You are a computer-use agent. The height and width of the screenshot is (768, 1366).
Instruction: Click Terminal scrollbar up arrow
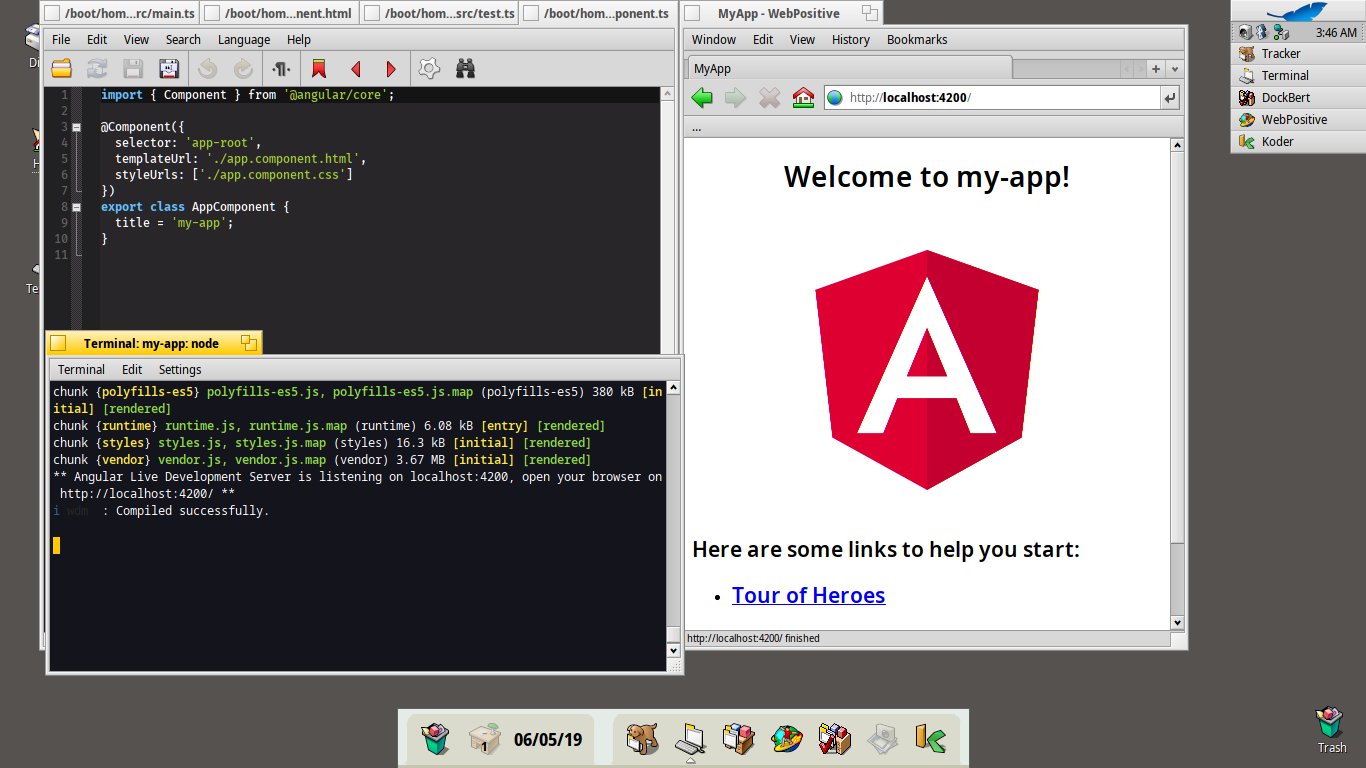coord(674,388)
